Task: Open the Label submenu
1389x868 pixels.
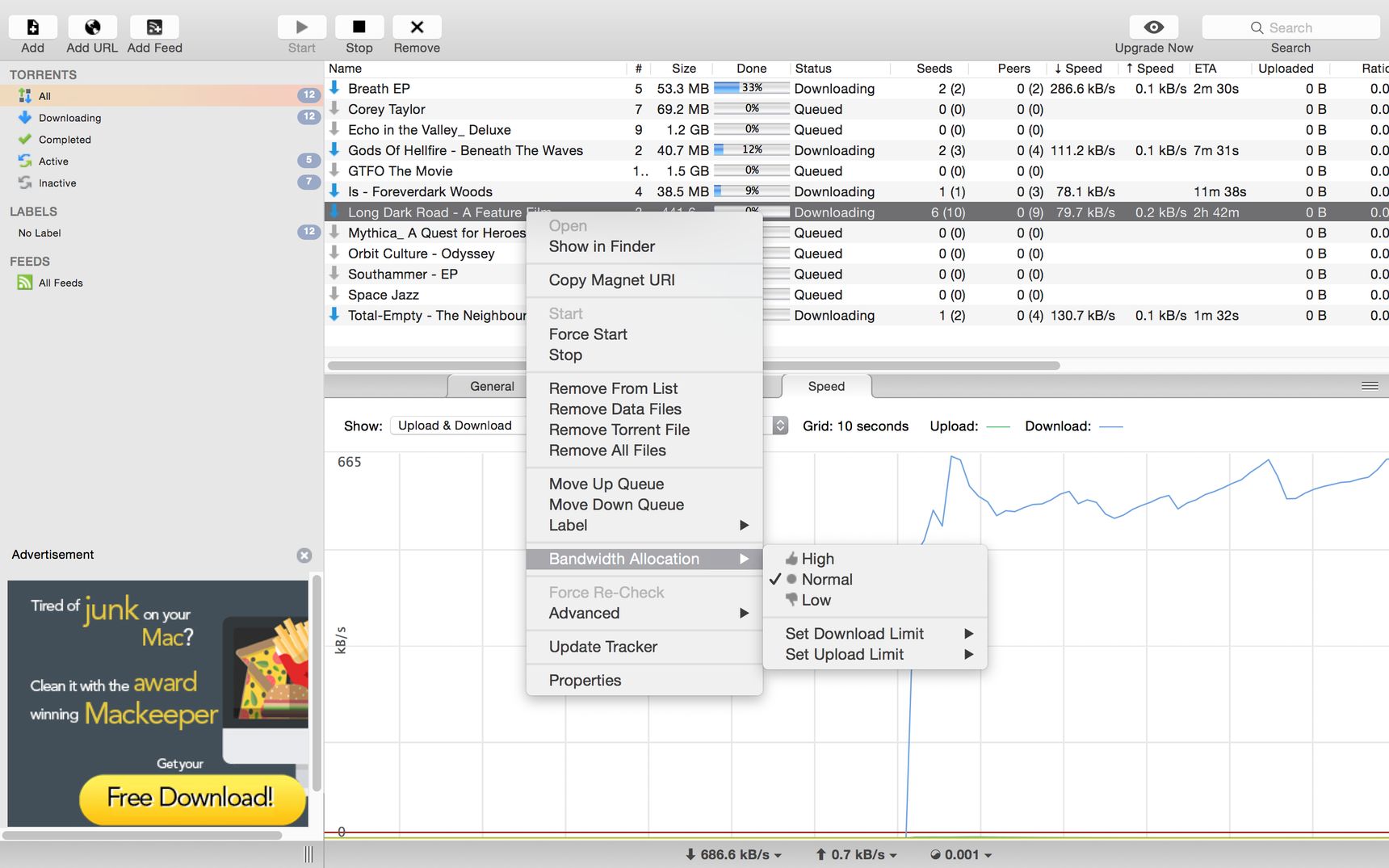Action: (644, 526)
